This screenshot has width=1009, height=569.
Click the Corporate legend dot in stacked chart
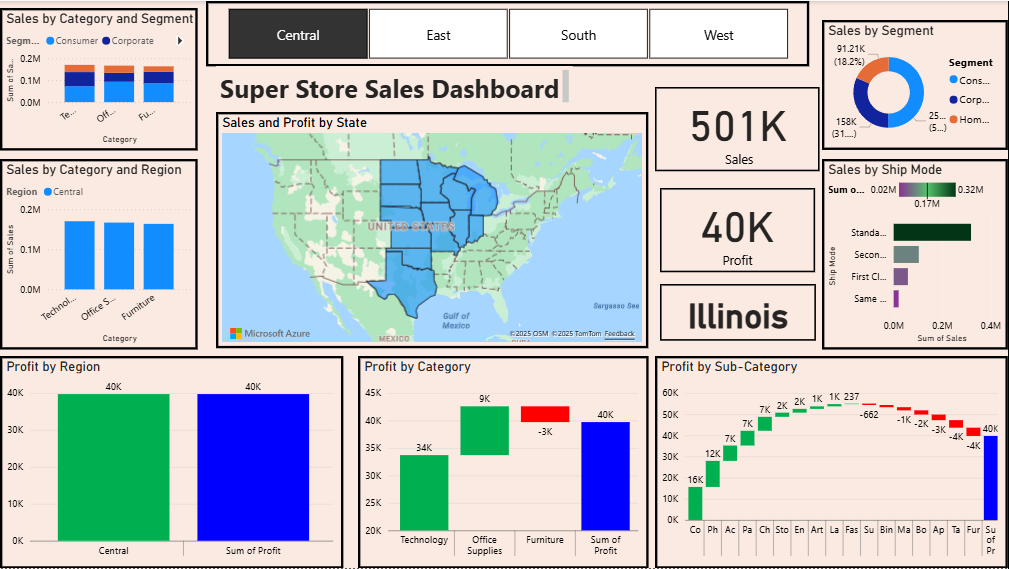pyautogui.click(x=105, y=41)
